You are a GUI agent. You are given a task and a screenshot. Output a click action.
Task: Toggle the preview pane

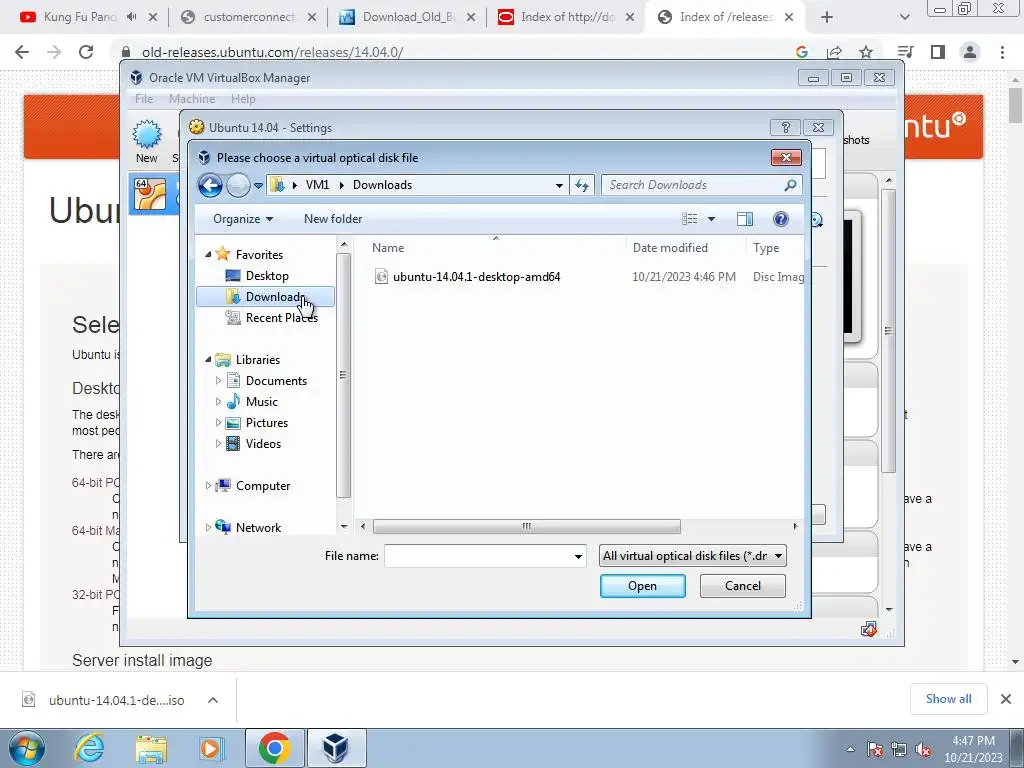(x=744, y=219)
